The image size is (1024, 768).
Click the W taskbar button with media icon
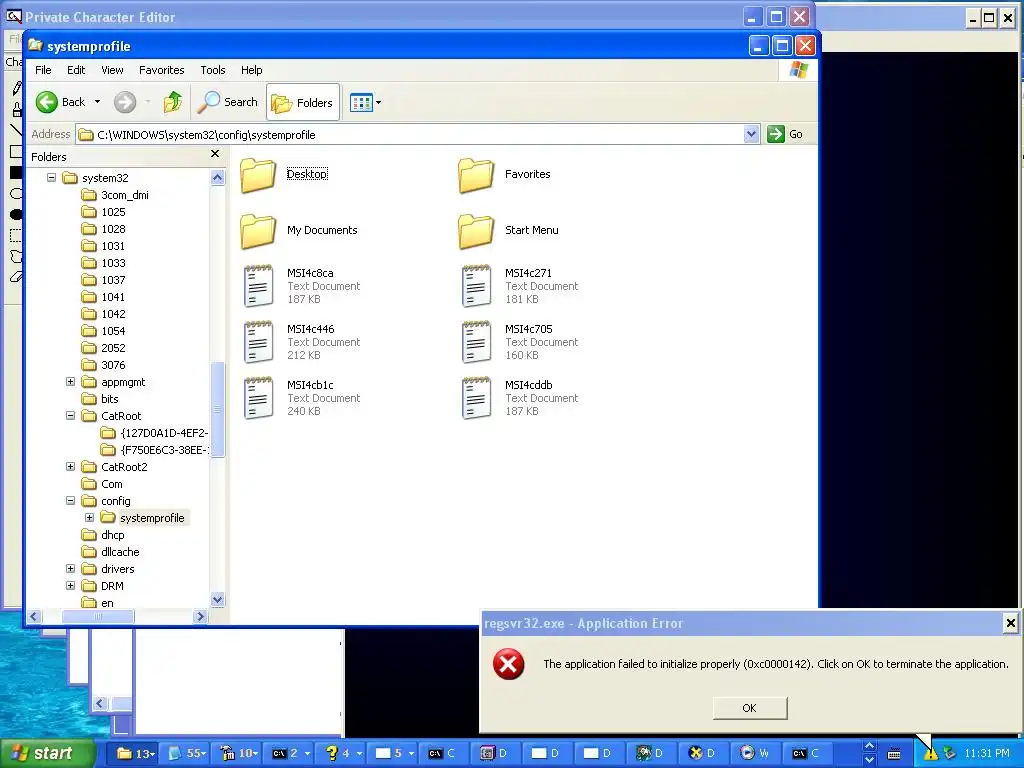[x=755, y=753]
